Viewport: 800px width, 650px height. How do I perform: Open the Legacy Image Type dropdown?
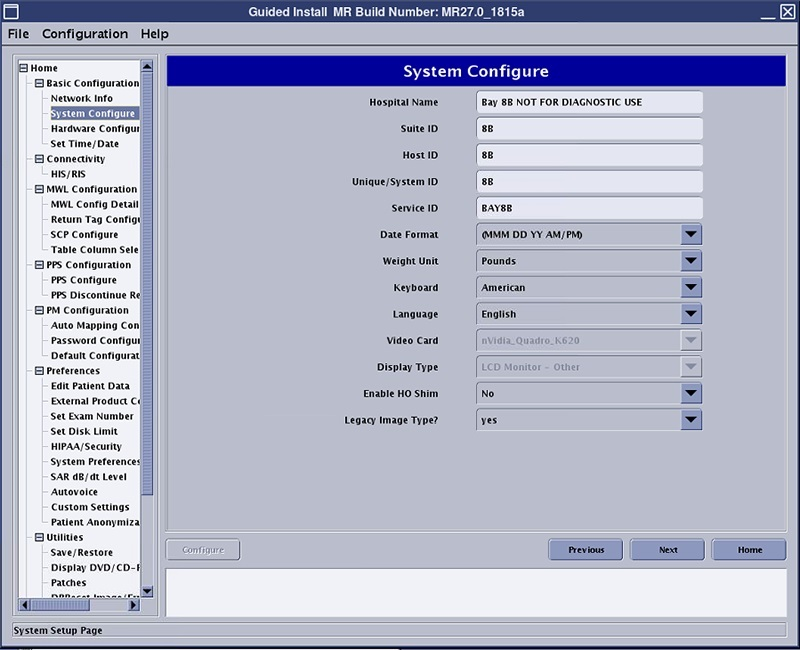tap(691, 420)
